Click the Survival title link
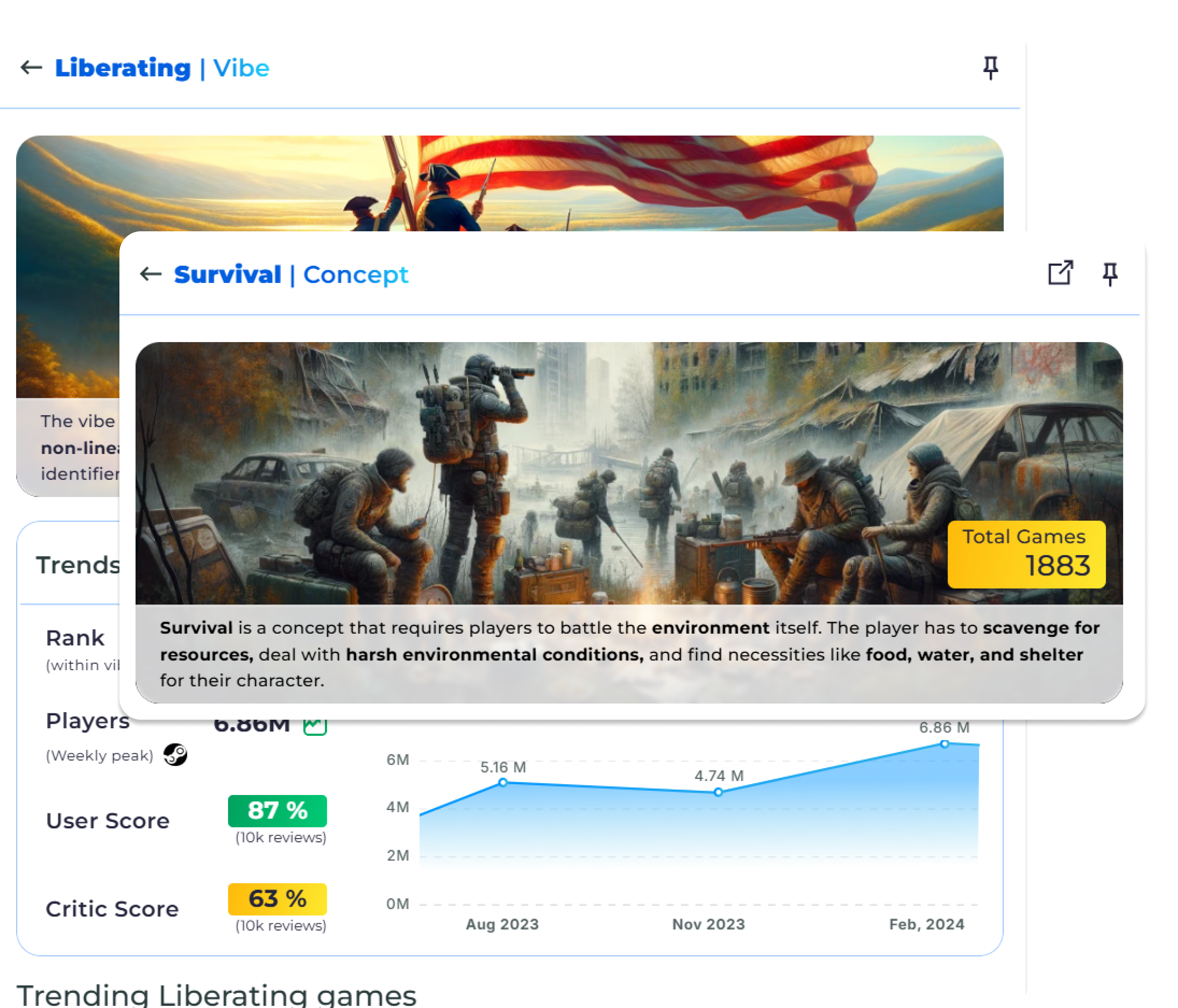Viewport: 1178px width, 1008px height. 228,275
